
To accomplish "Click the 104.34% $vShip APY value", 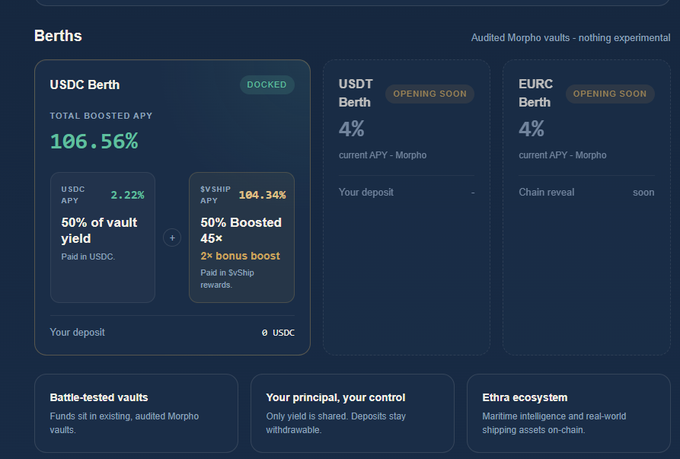I will click(x=262, y=195).
